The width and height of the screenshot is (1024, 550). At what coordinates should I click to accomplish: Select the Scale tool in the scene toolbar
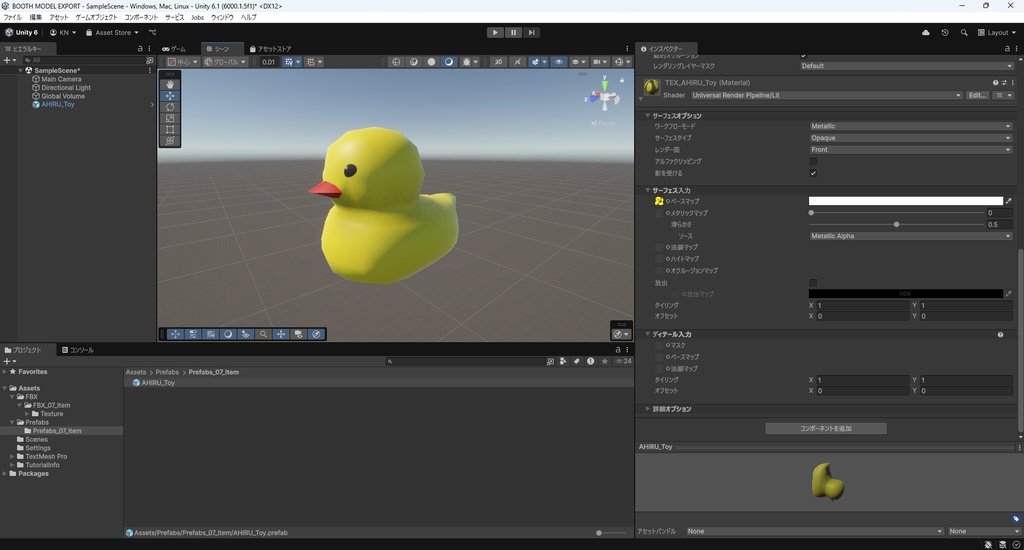170,118
